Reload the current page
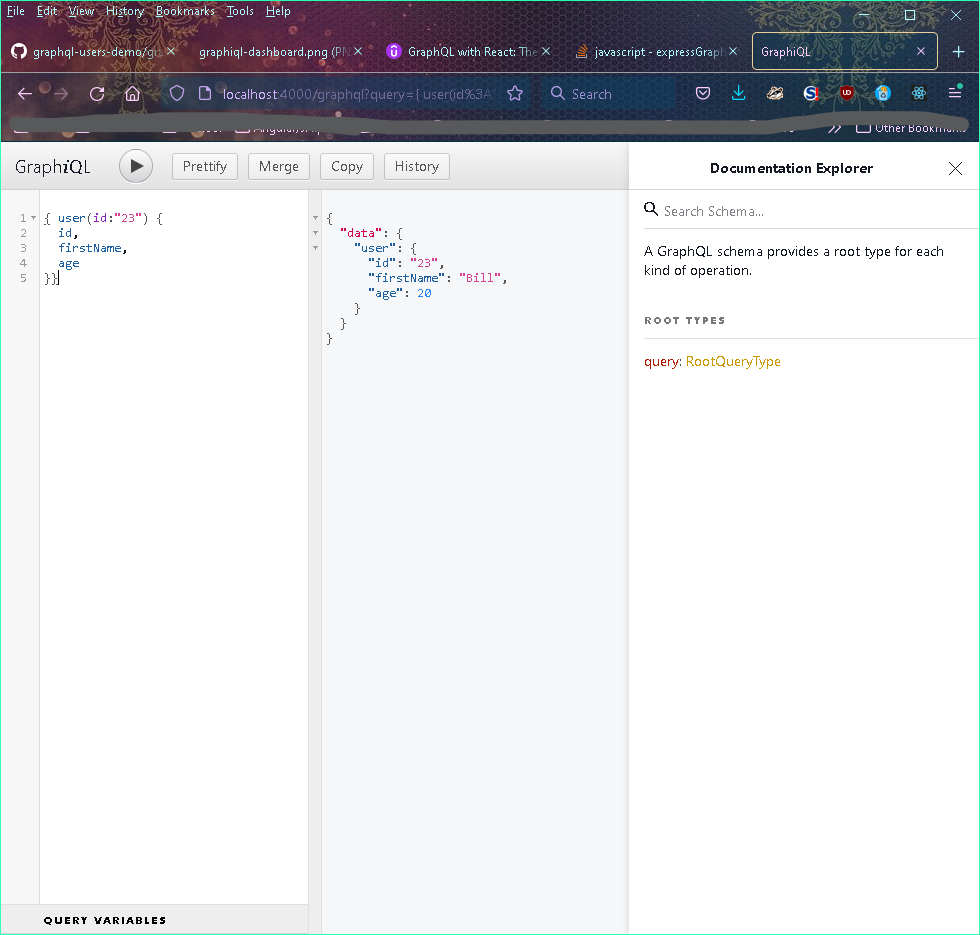This screenshot has height=935, width=980. coord(97,94)
